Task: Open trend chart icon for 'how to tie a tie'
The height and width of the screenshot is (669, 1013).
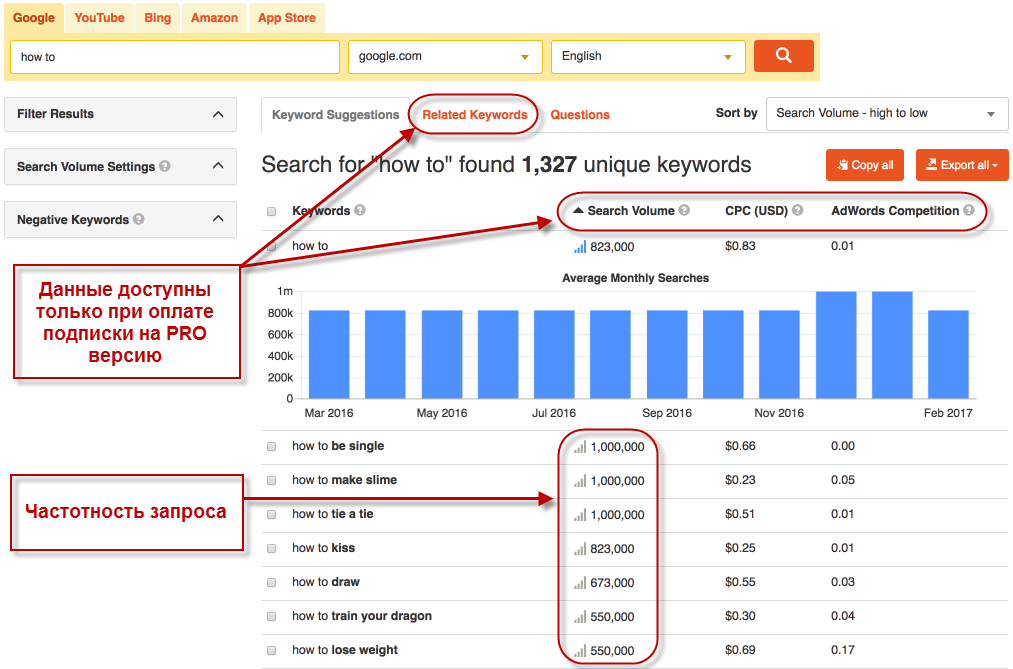Action: (580, 515)
